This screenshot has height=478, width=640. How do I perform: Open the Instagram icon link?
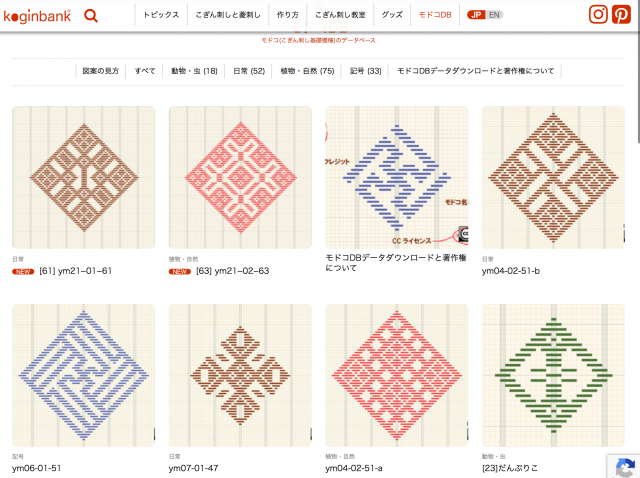point(598,14)
